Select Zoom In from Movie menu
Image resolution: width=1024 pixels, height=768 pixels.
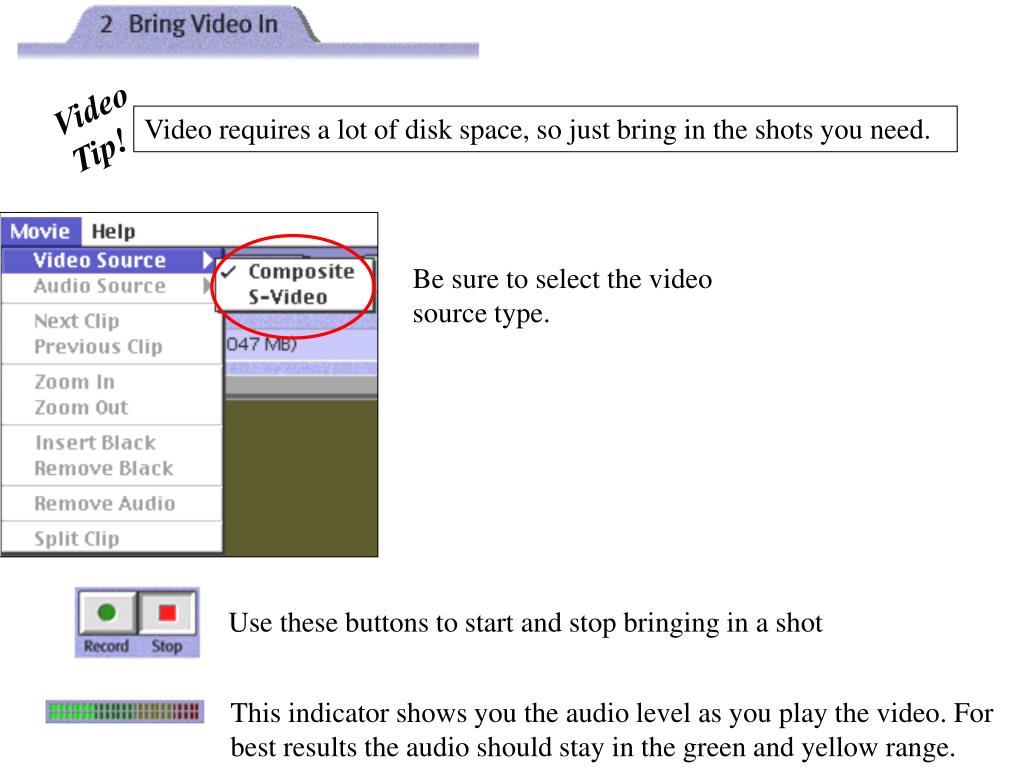pos(111,382)
